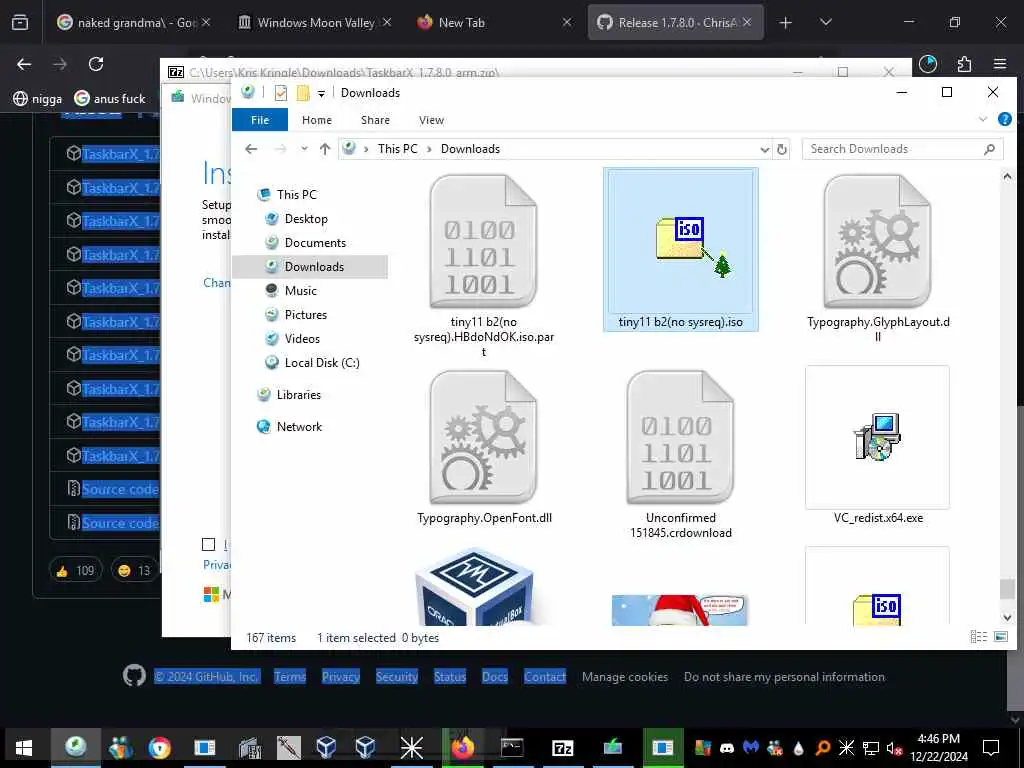The width and height of the screenshot is (1024, 768).
Task: Click the taskbar clock showing 4:46 PM
Action: pyautogui.click(x=938, y=748)
